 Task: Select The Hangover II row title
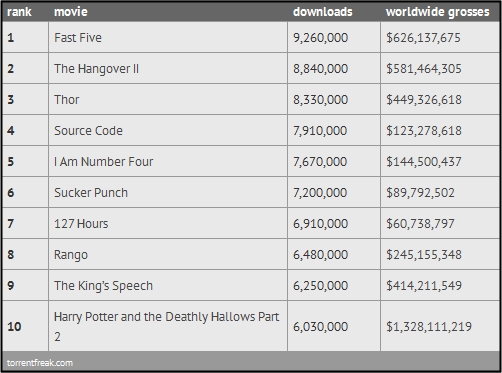click(96, 69)
